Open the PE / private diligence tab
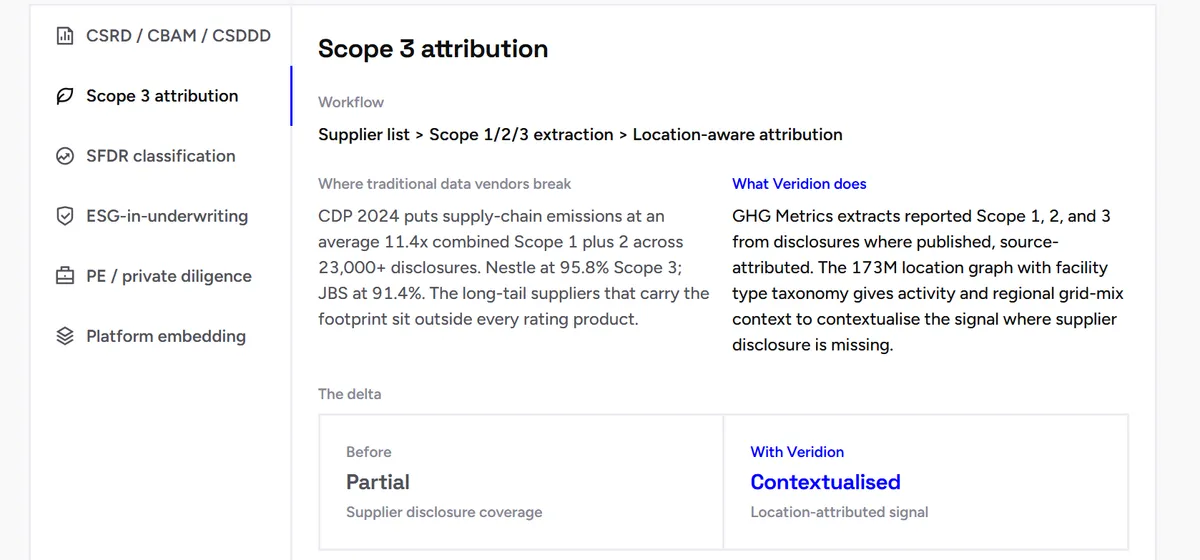The height and width of the screenshot is (560, 1200). (x=160, y=276)
